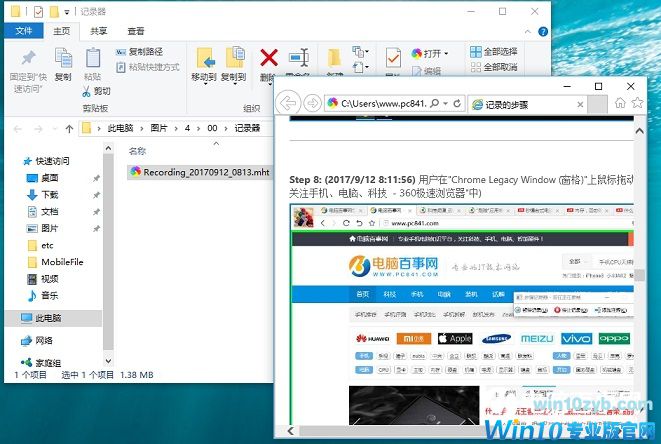Switch to the View (查看) tab
The width and height of the screenshot is (661, 444).
[x=136, y=31]
